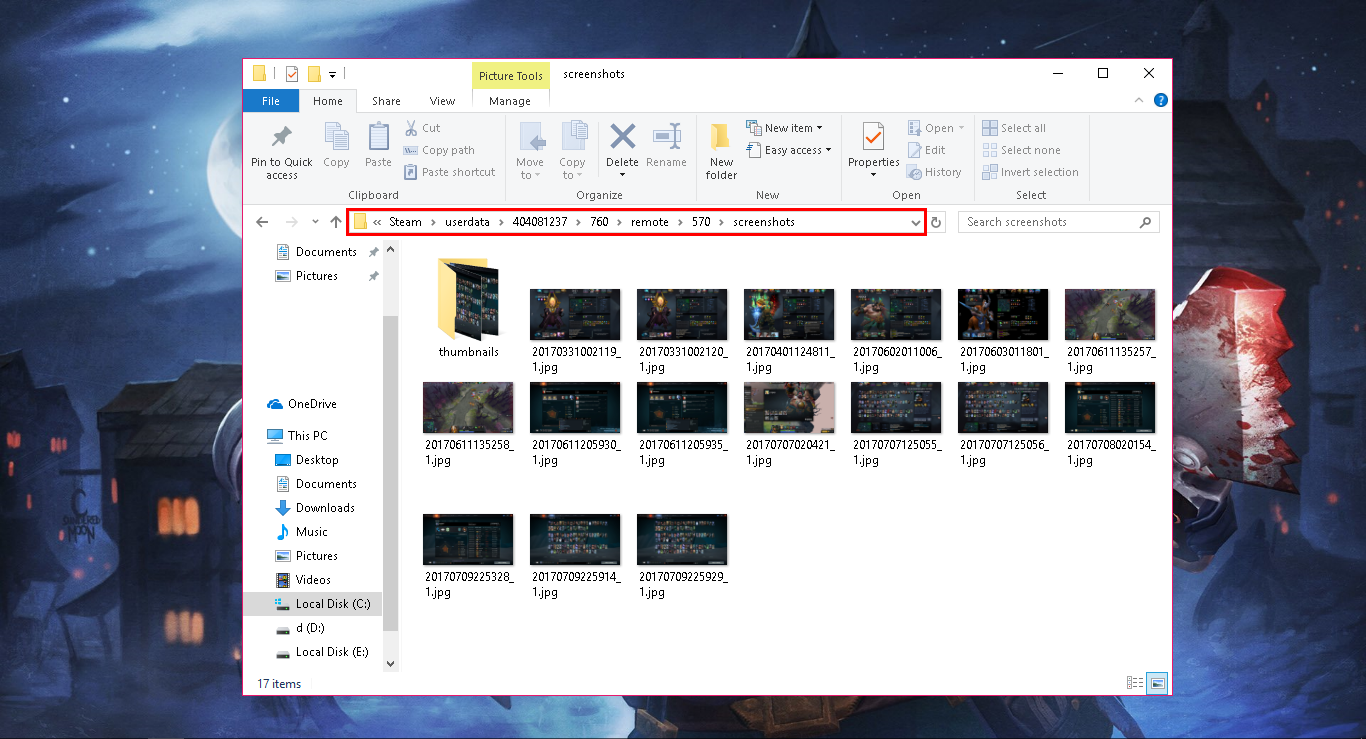This screenshot has width=1366, height=739.
Task: Open file History from the ribbon
Action: (x=935, y=171)
